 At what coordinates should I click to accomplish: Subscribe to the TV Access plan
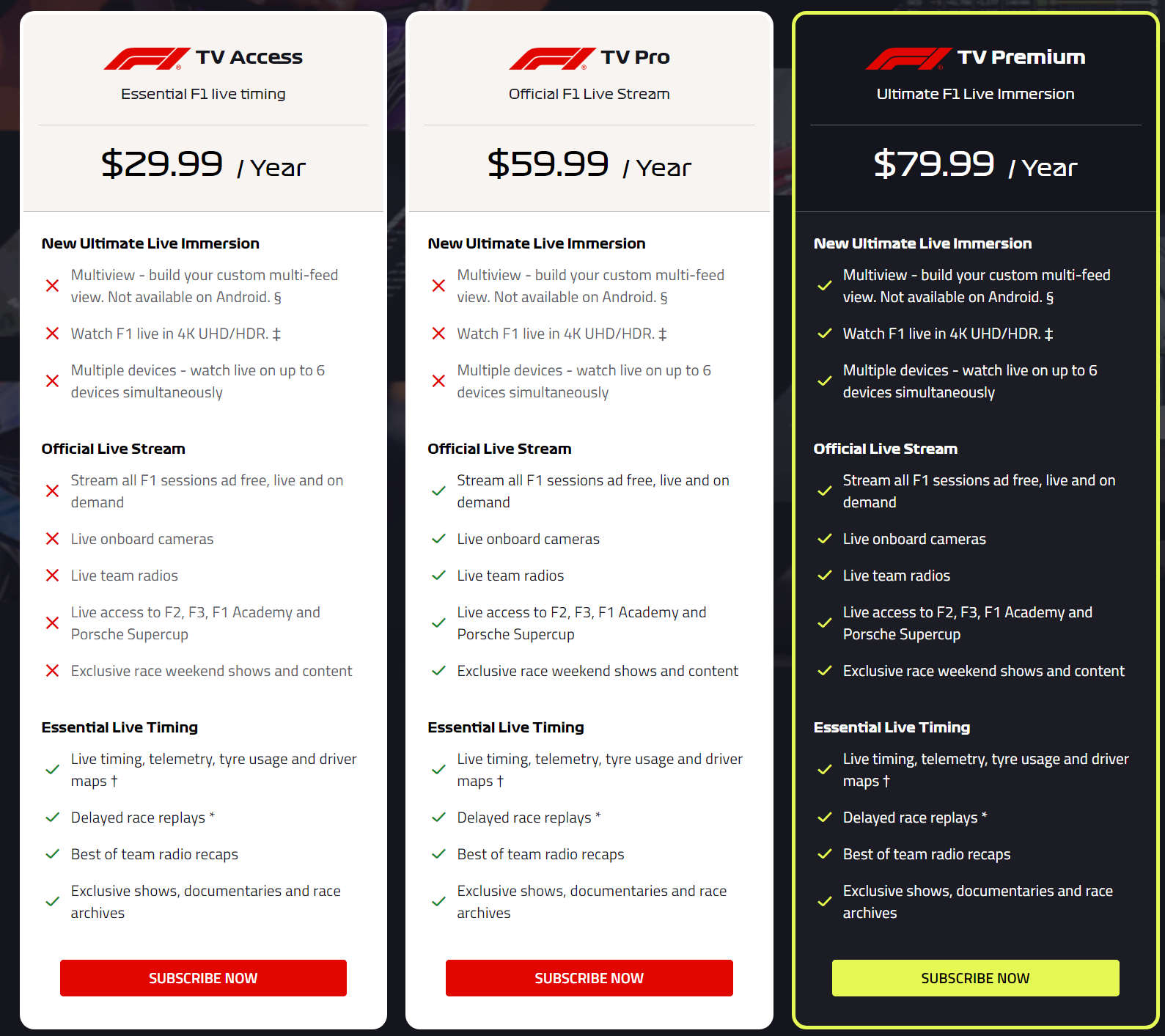(x=203, y=978)
